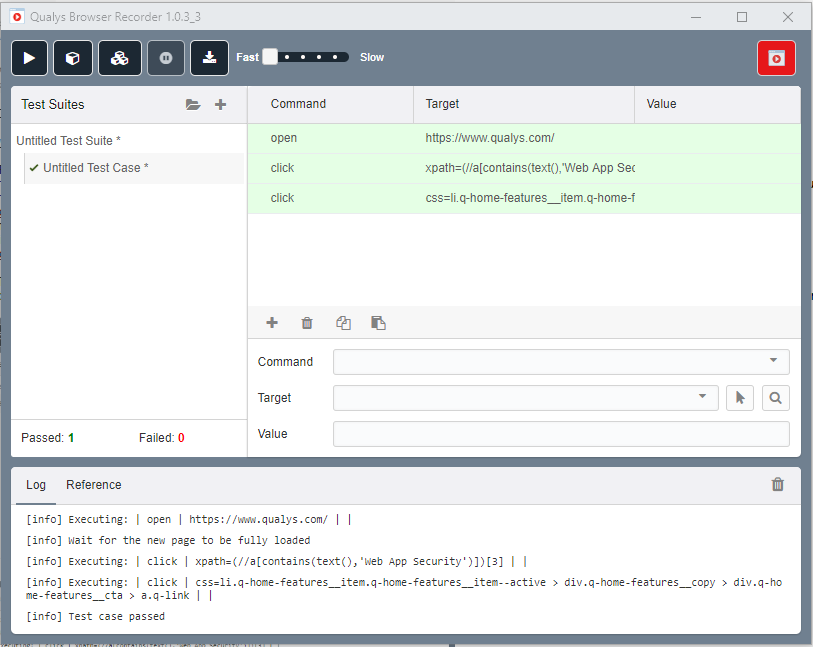Run all test suites via stacked cubes icon

119,57
